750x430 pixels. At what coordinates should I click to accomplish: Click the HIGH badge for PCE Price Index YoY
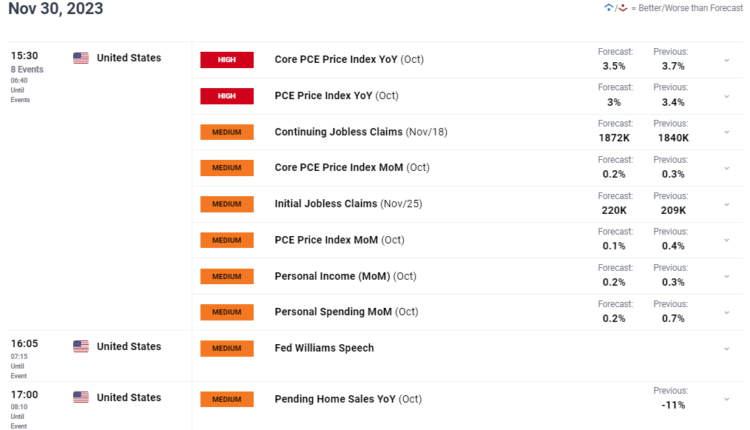pyautogui.click(x=227, y=96)
